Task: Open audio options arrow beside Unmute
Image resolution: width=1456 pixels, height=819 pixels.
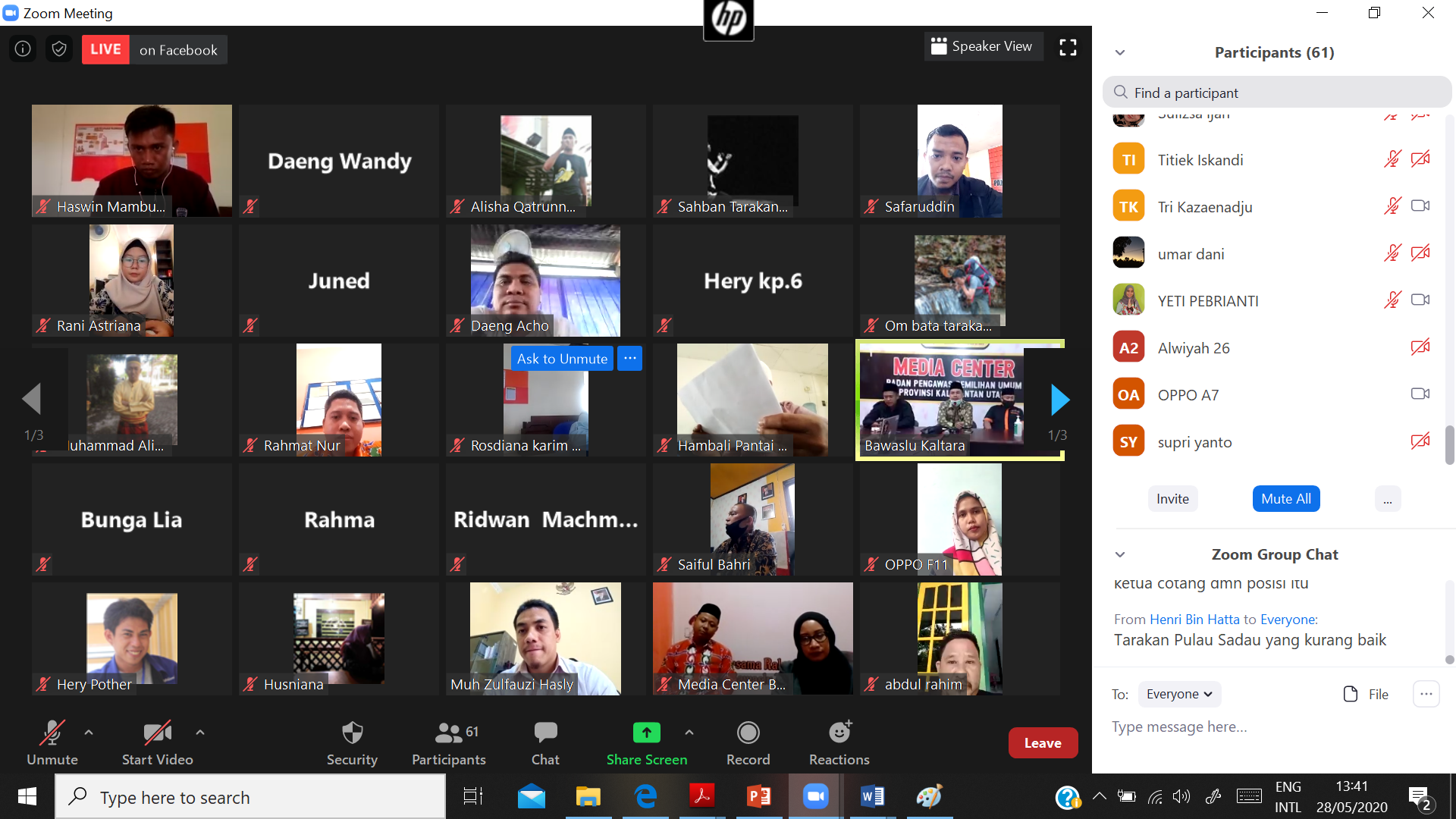Action: 89,733
